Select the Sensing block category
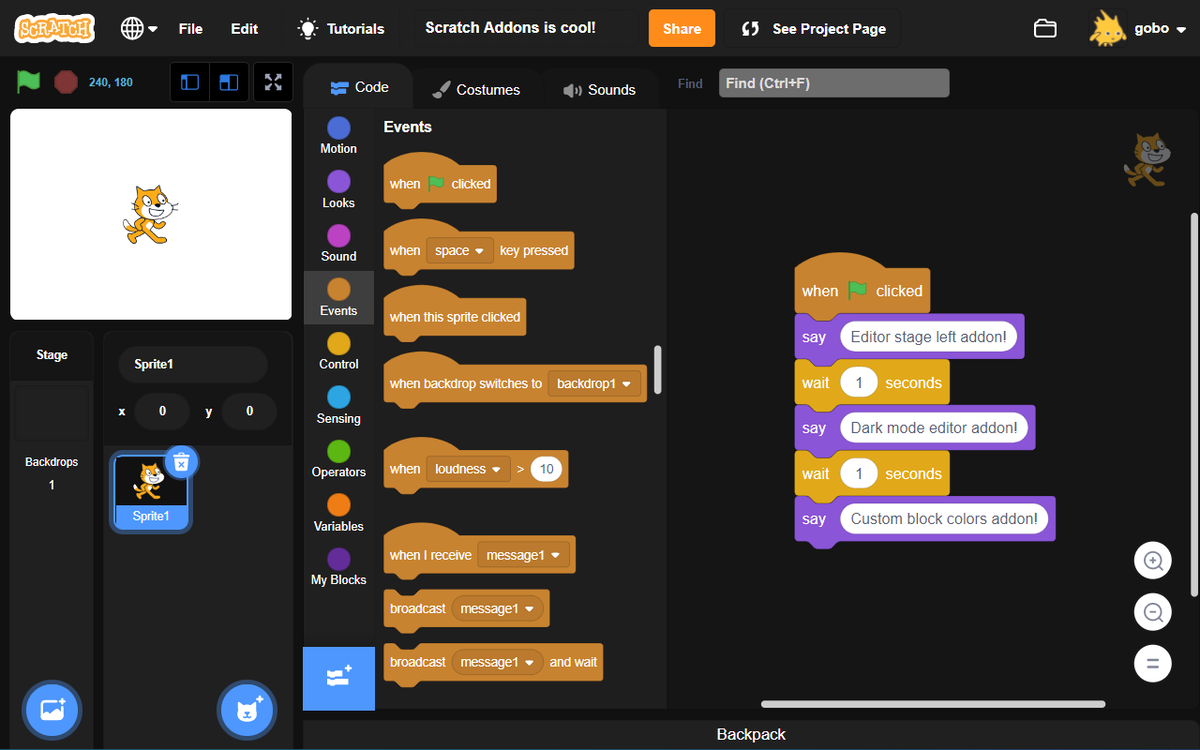This screenshot has height=750, width=1200. tap(338, 405)
